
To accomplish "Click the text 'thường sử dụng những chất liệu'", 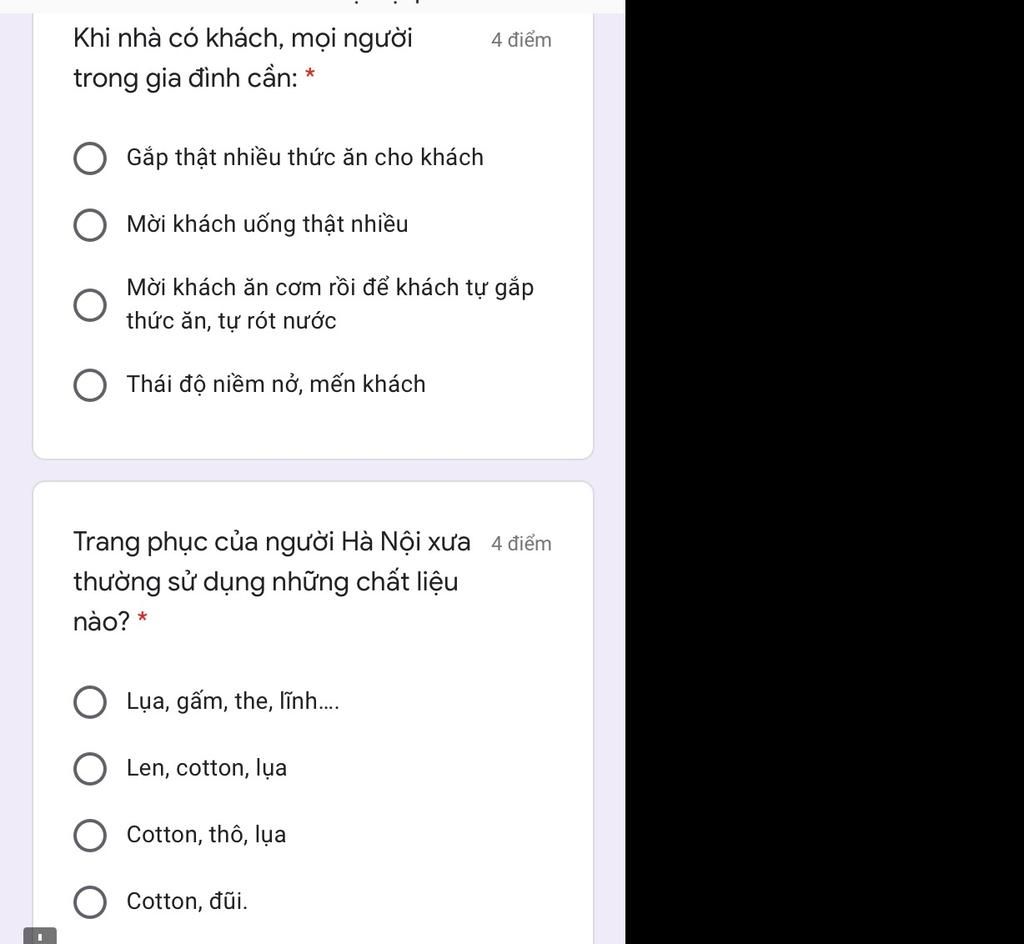I will [266, 582].
